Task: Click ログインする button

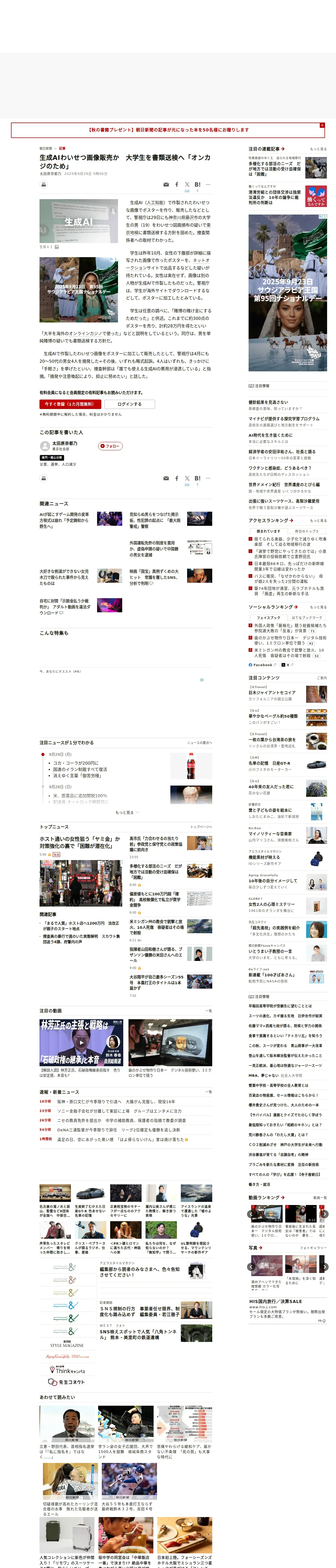Action: 129,404
